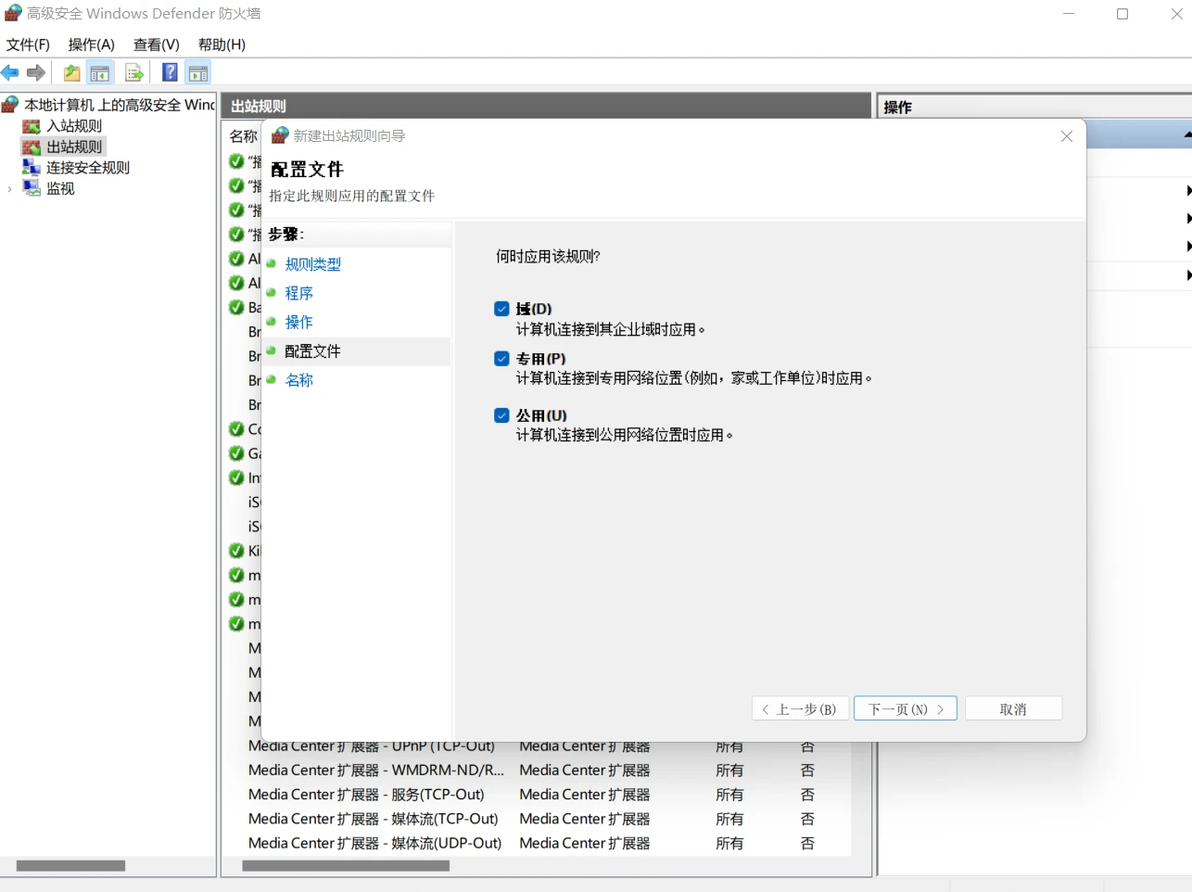Click the firewall icon in main title bar
This screenshot has width=1192, height=892.
pyautogui.click(x=13, y=14)
